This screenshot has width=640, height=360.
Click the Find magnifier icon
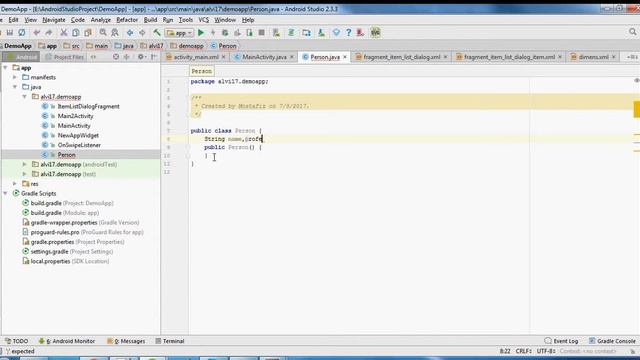(x=103, y=32)
